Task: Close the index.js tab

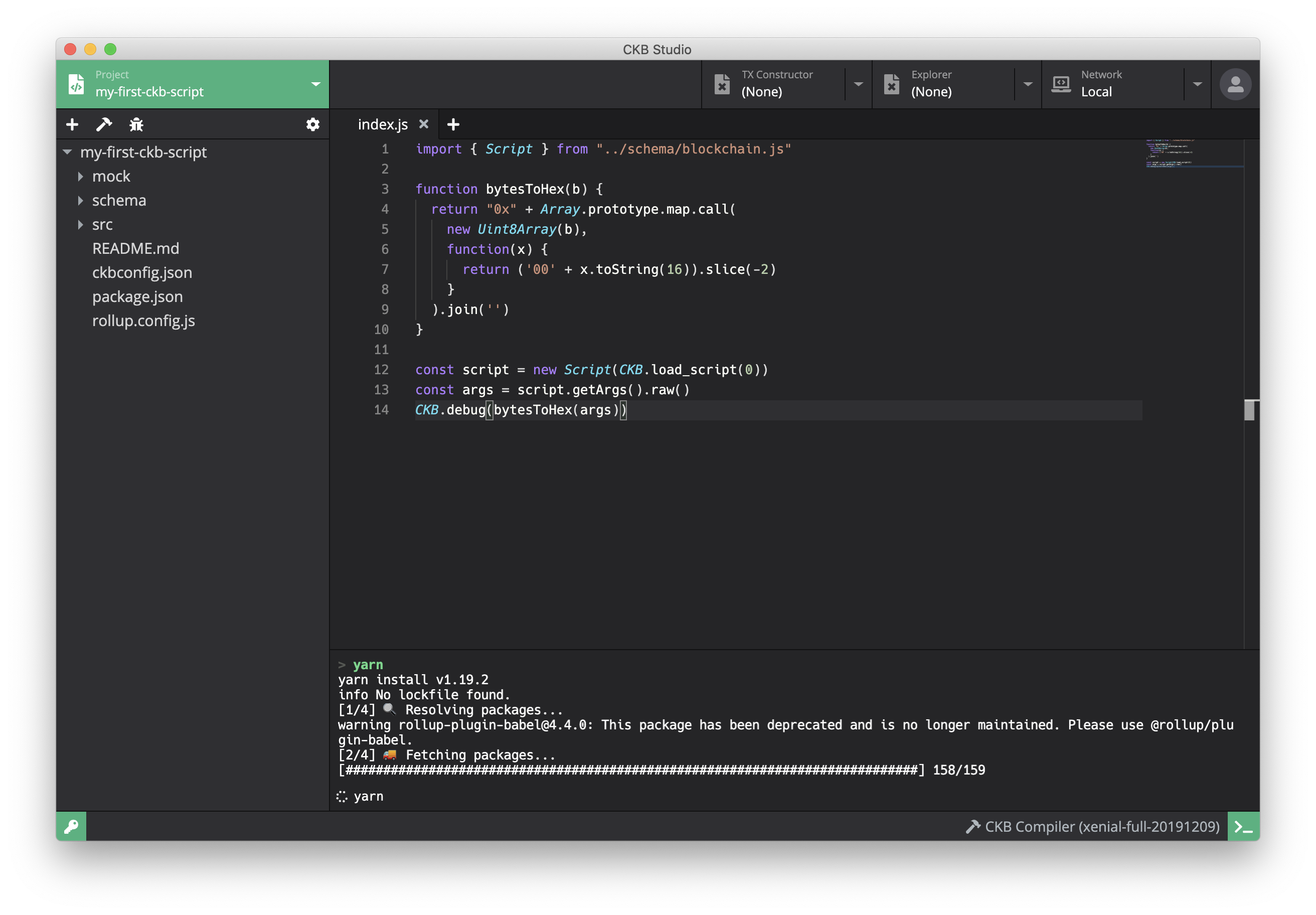Action: 424,124
